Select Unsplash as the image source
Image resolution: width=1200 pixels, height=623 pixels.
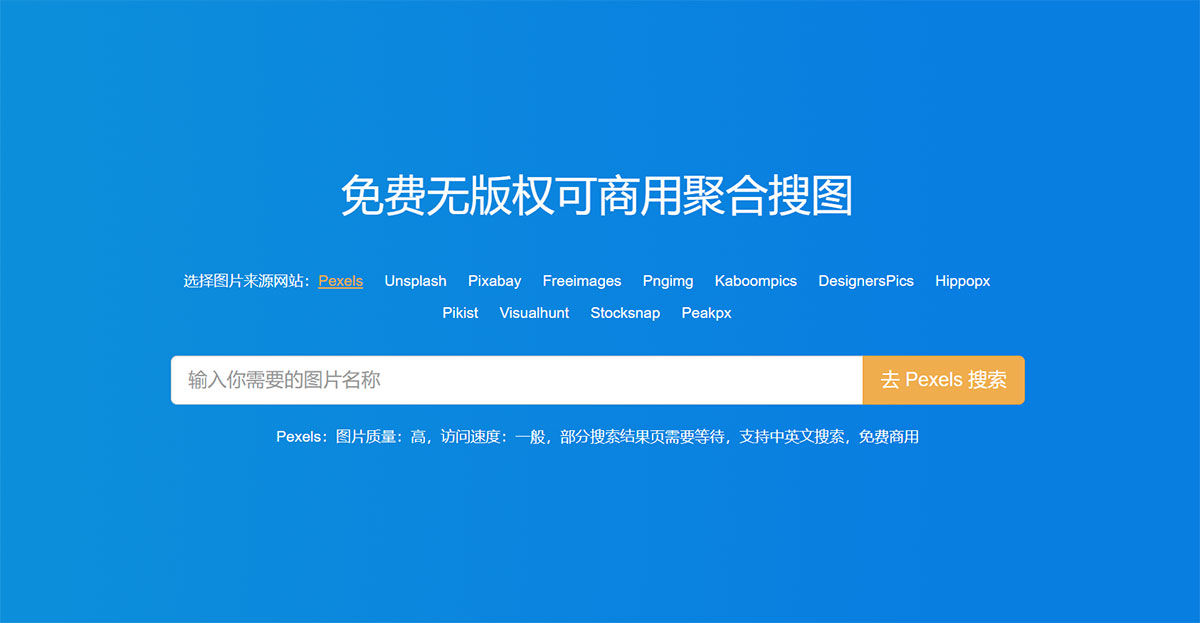(x=415, y=281)
